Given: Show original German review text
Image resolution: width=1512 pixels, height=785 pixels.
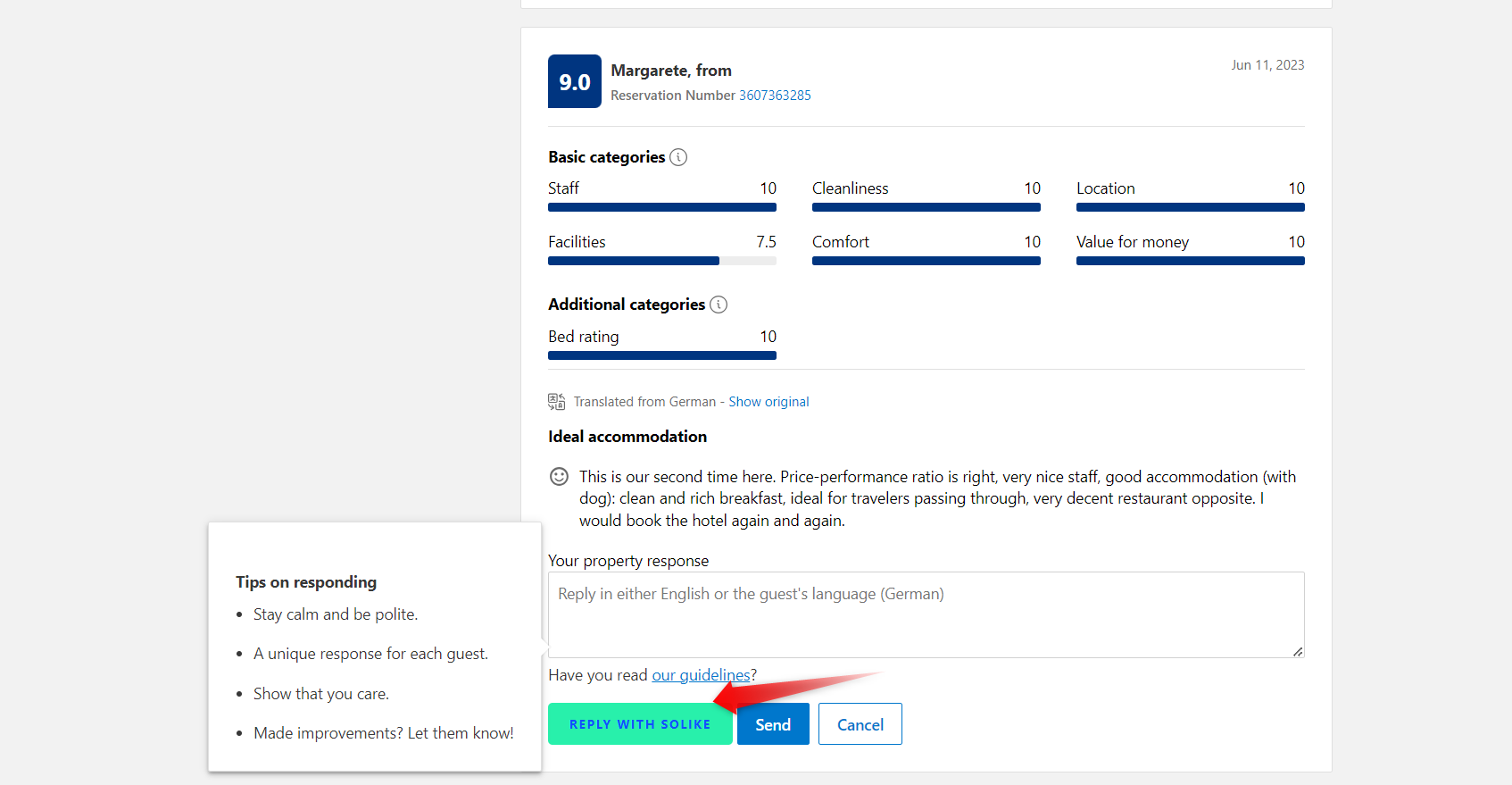Looking at the screenshot, I should (x=768, y=402).
